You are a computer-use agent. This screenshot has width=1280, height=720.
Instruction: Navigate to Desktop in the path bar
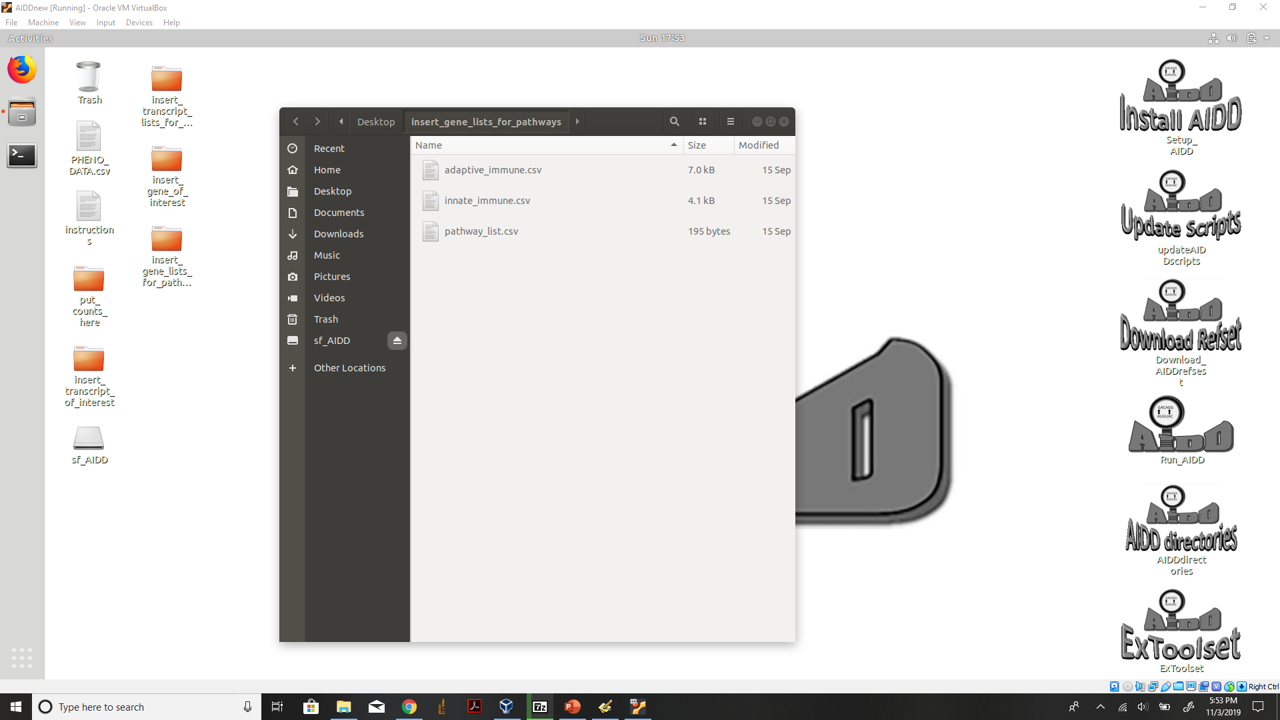tap(376, 121)
